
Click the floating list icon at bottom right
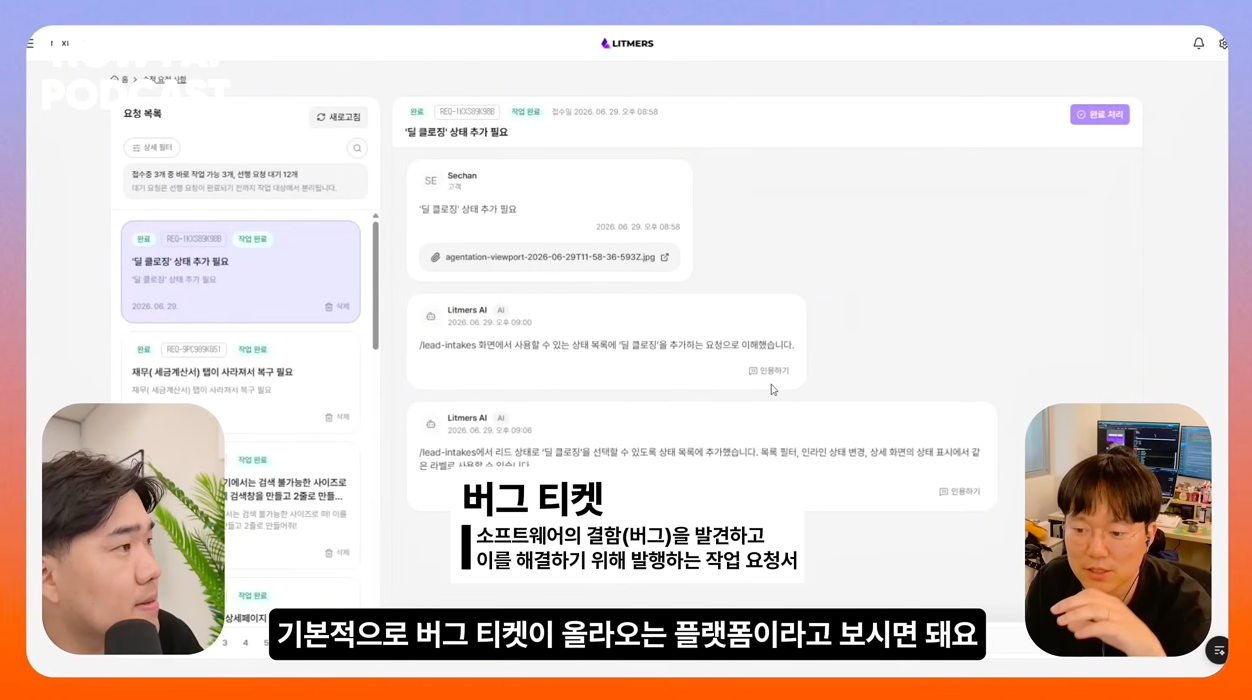pos(1219,651)
